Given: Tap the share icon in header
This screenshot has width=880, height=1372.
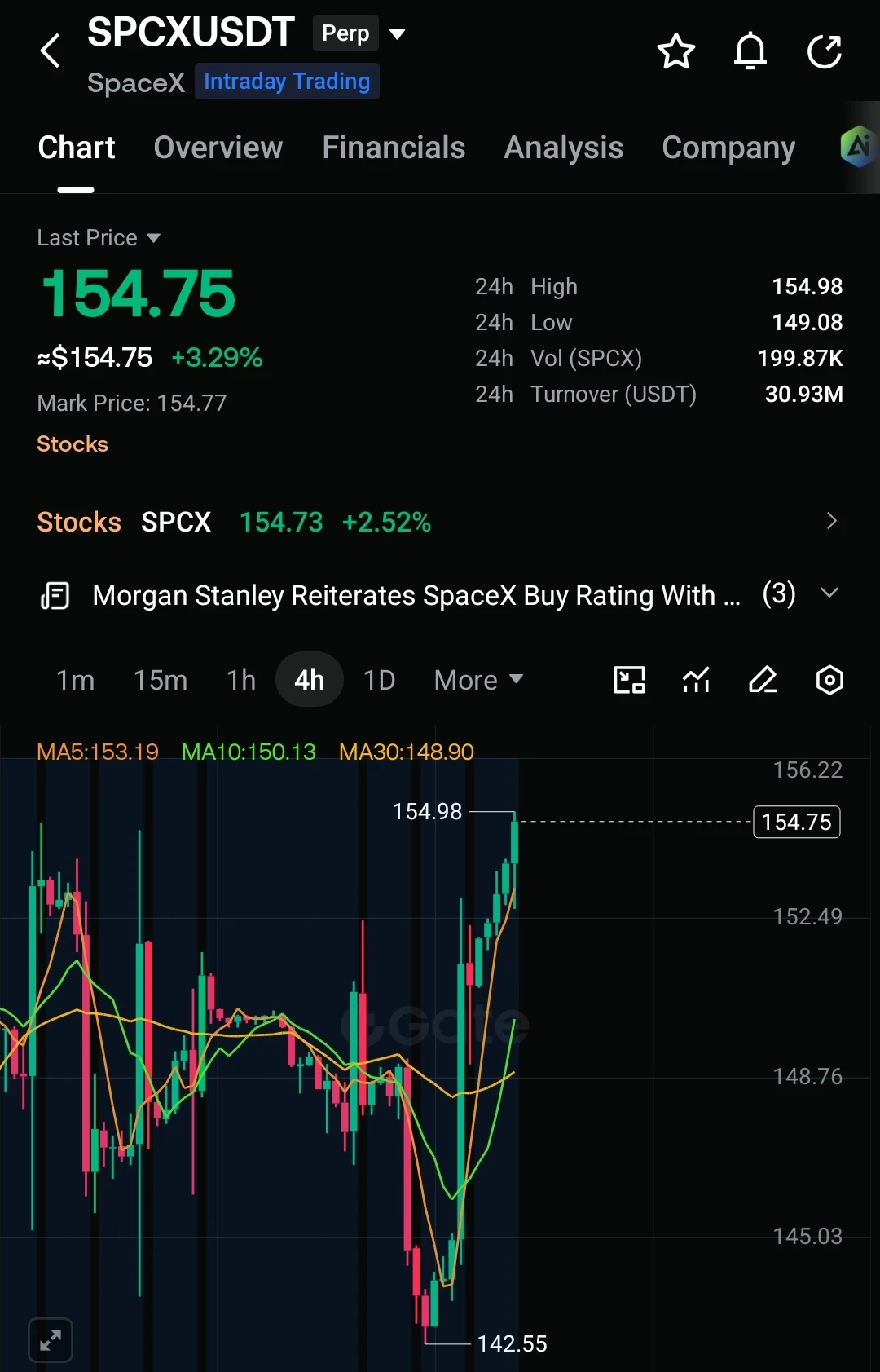Looking at the screenshot, I should (825, 51).
